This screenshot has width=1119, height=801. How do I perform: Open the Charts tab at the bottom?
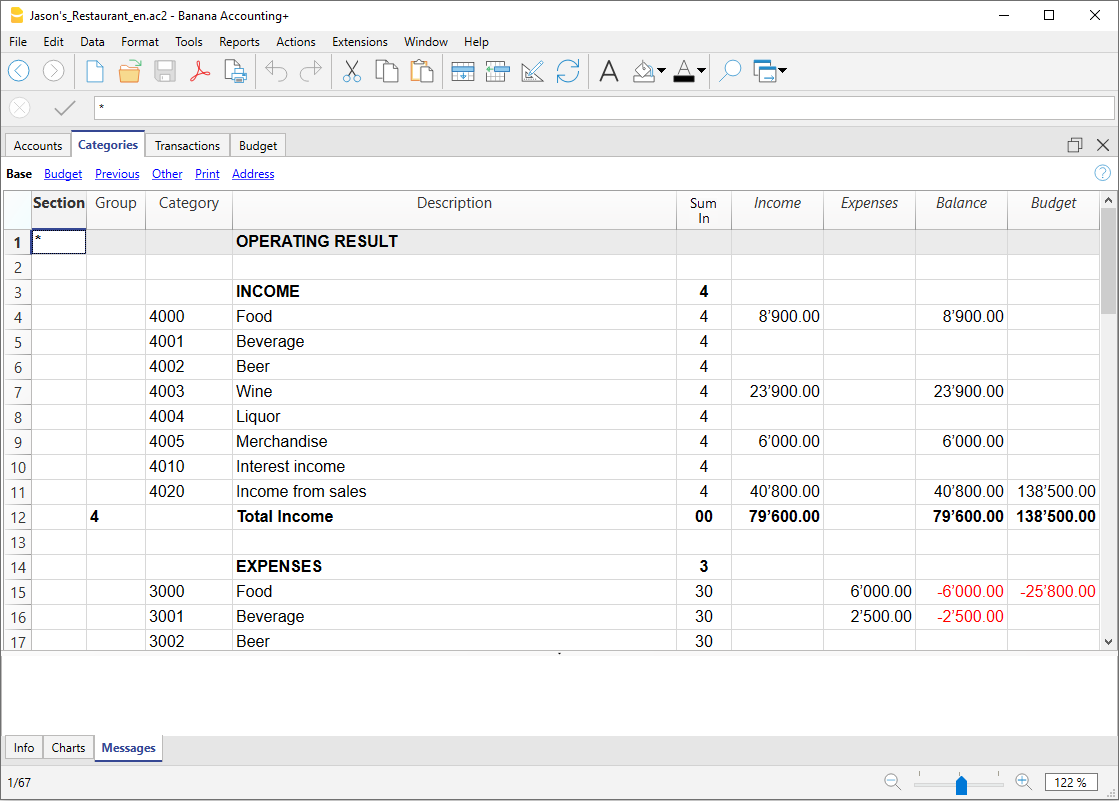coord(69,747)
